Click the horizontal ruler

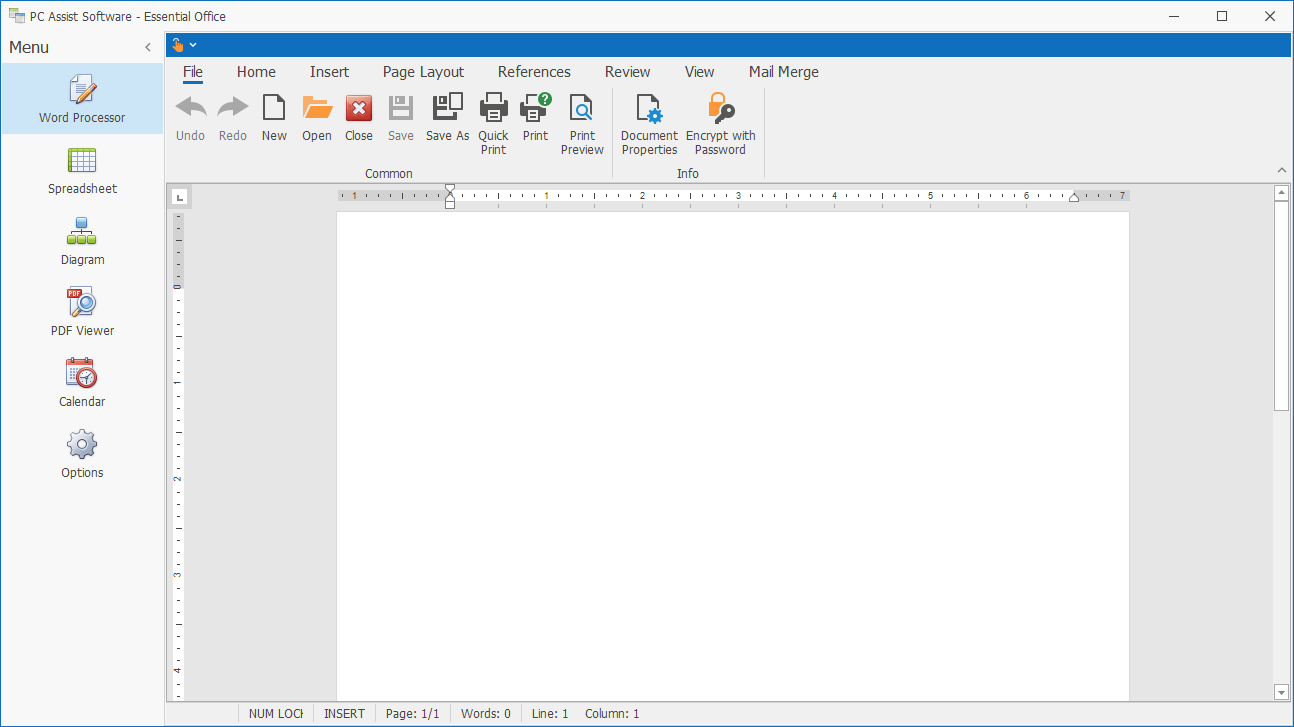[734, 196]
